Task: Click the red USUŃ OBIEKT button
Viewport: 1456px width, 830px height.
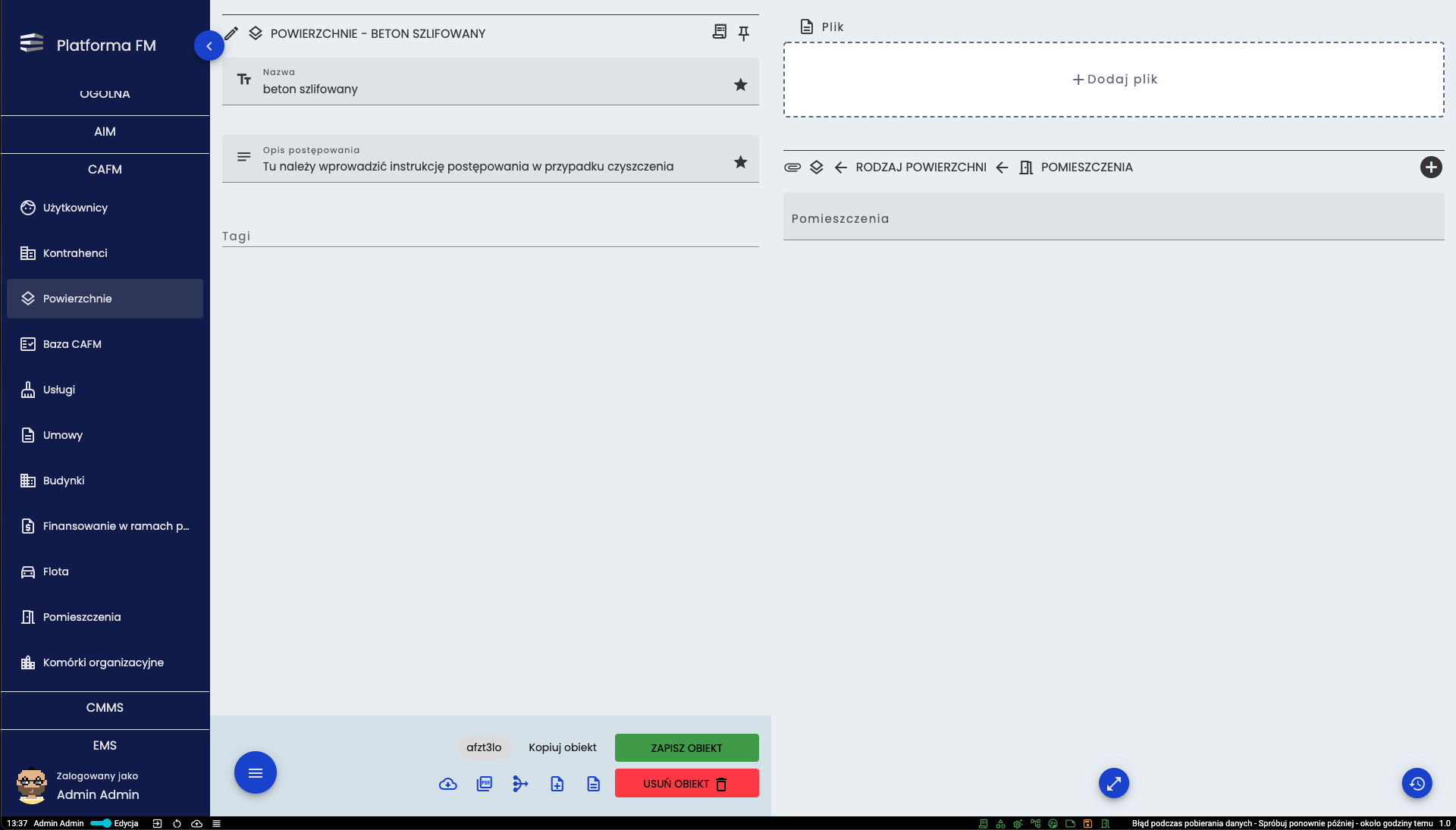Action: pos(687,783)
